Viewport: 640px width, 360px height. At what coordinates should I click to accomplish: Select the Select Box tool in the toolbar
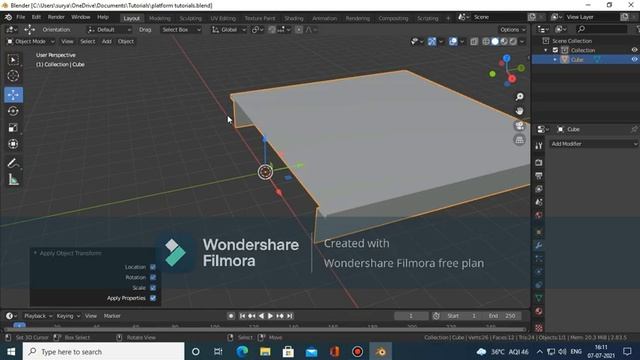[x=13, y=60]
